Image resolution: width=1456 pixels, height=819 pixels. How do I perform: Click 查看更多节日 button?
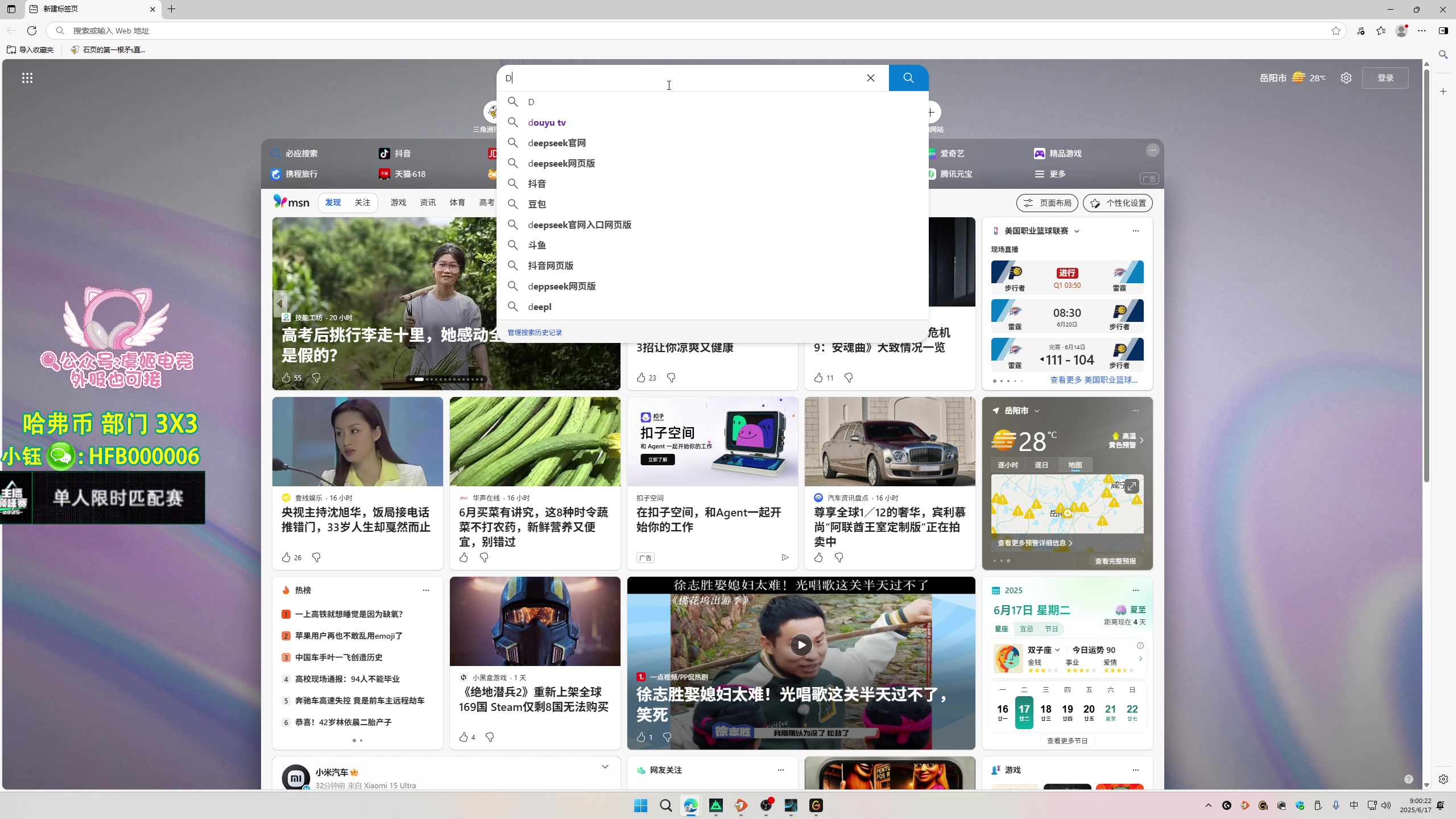[x=1068, y=741]
